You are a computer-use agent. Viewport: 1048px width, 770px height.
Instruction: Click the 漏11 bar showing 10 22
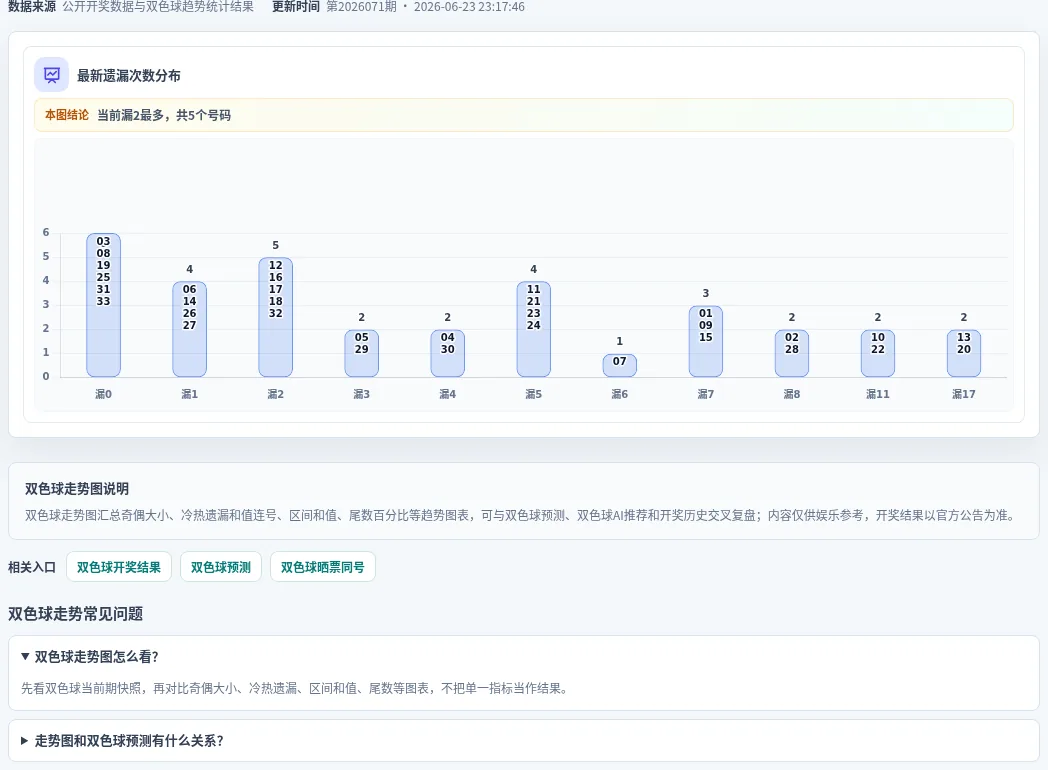(878, 353)
